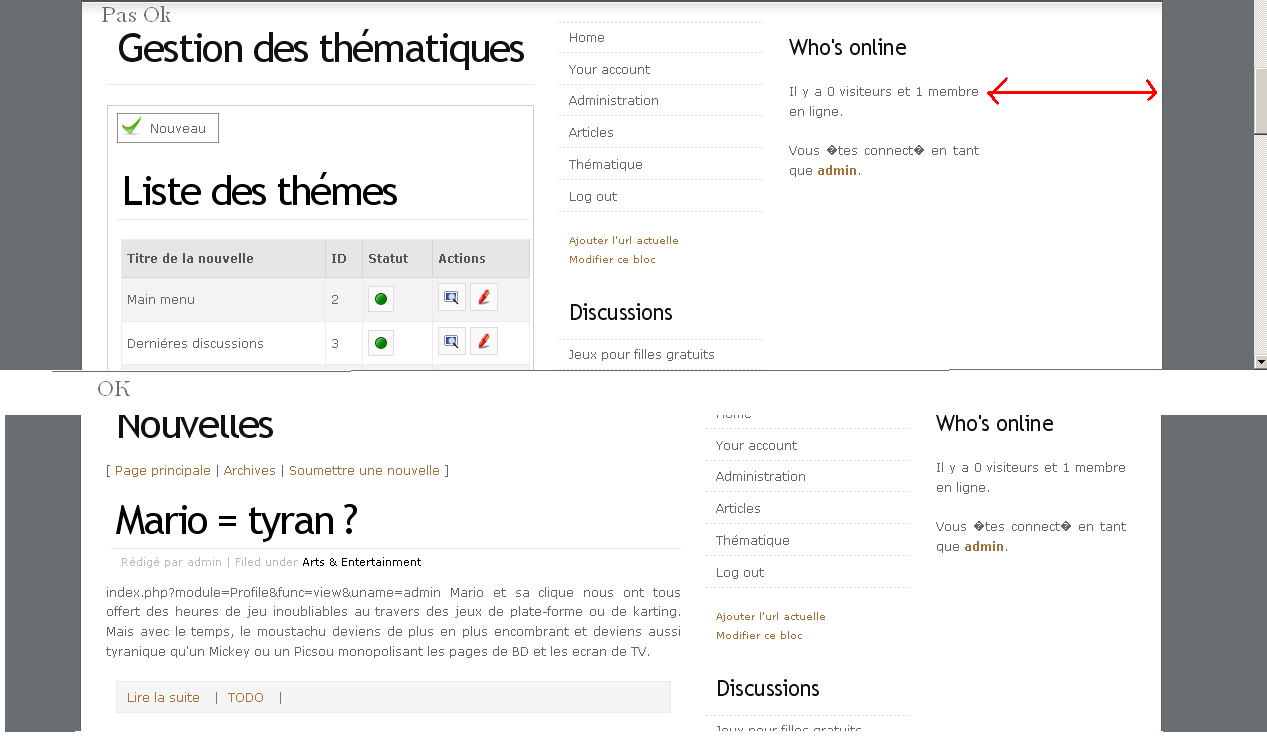Click Discussions heading in OK page

pyautogui.click(x=767, y=688)
